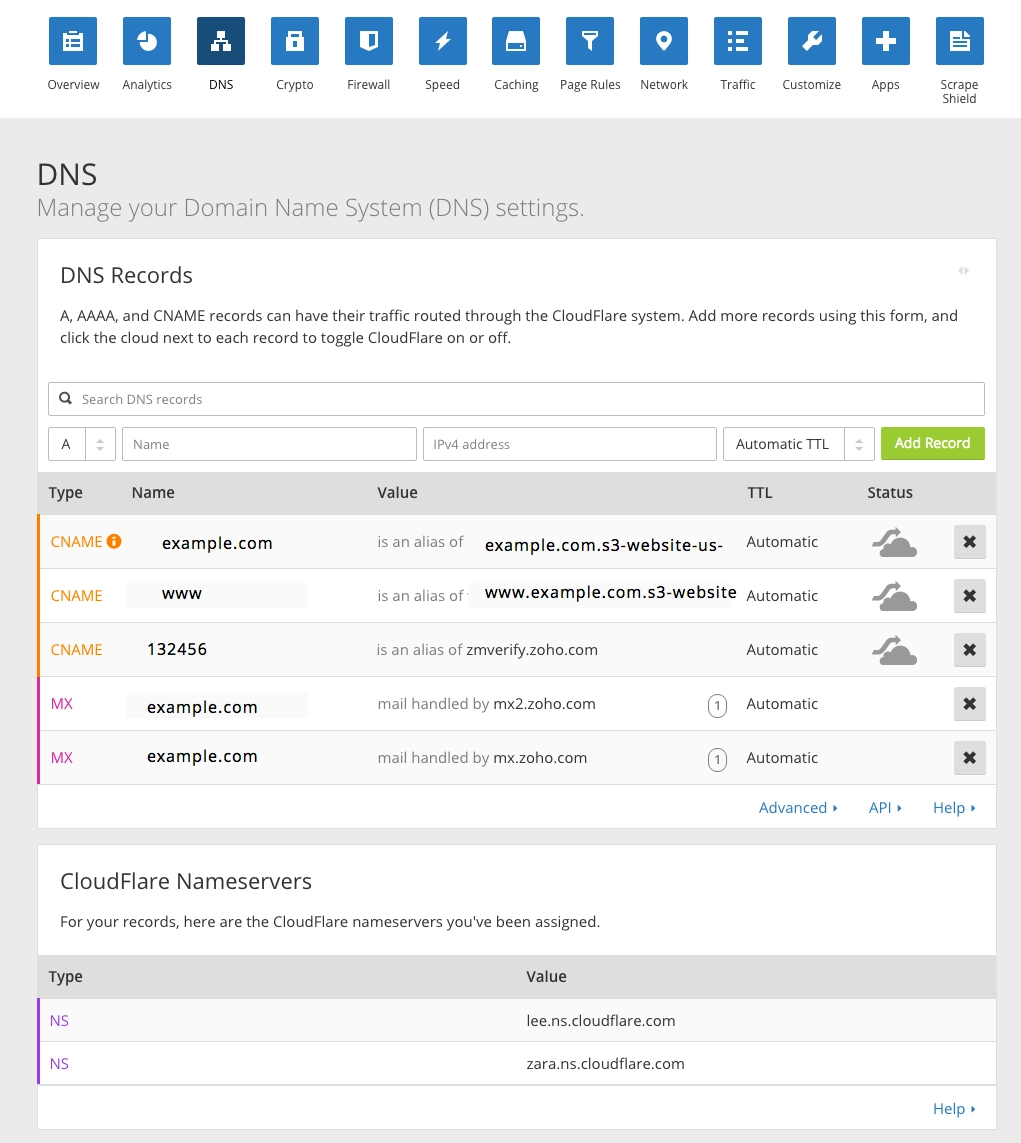Click Automatic TTL of 132456 record
This screenshot has height=1143, width=1021.
tap(782, 649)
